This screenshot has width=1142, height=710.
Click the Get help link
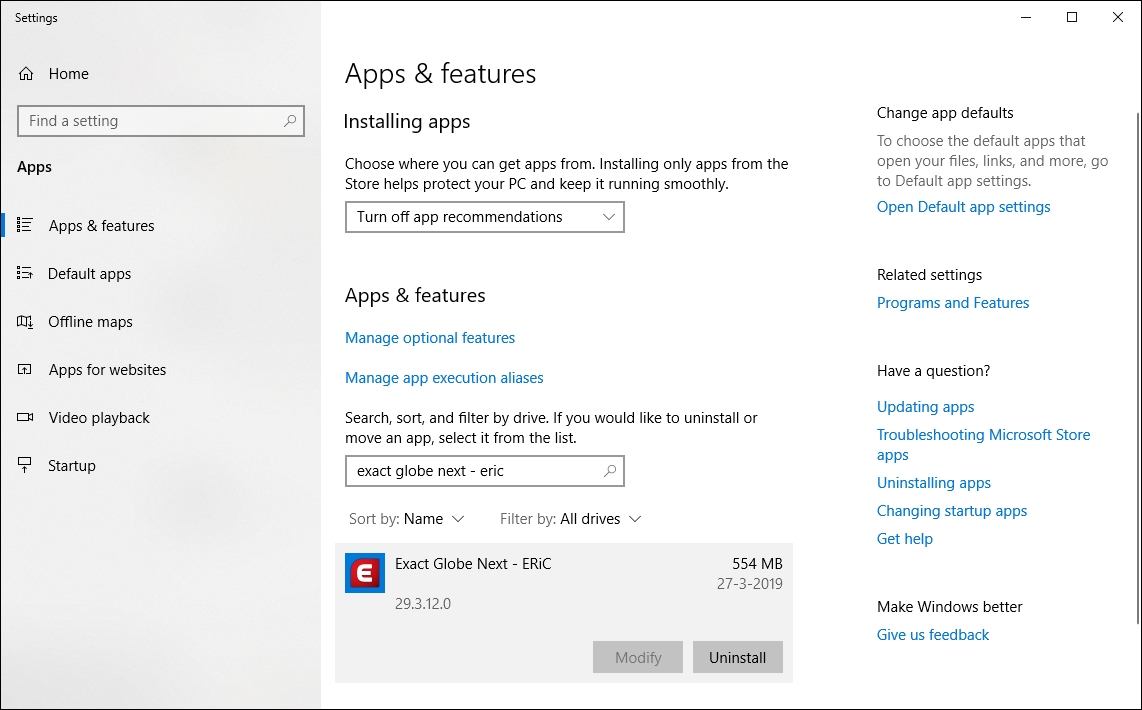(905, 539)
